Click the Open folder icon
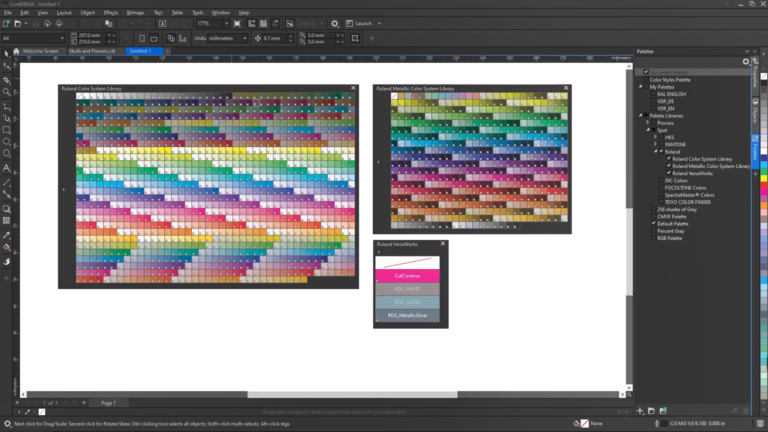 pyautogui.click(x=18, y=24)
